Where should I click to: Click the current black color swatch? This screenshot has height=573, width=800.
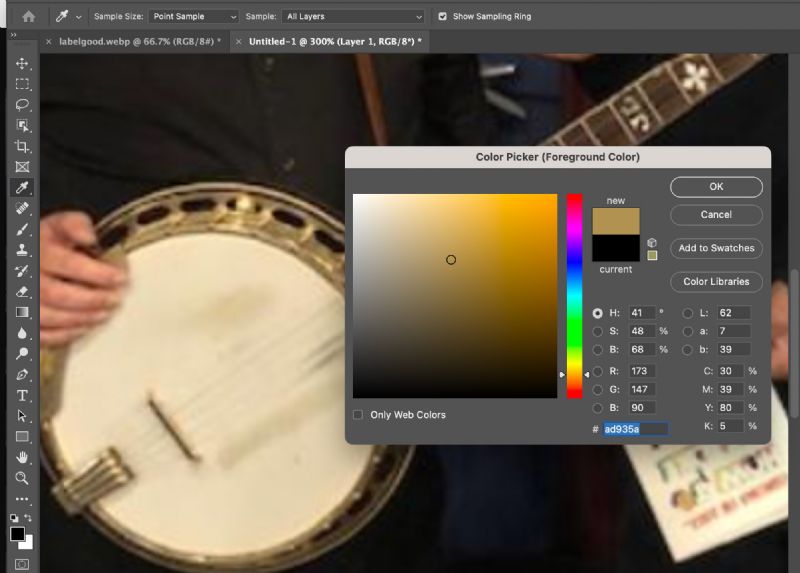616,248
